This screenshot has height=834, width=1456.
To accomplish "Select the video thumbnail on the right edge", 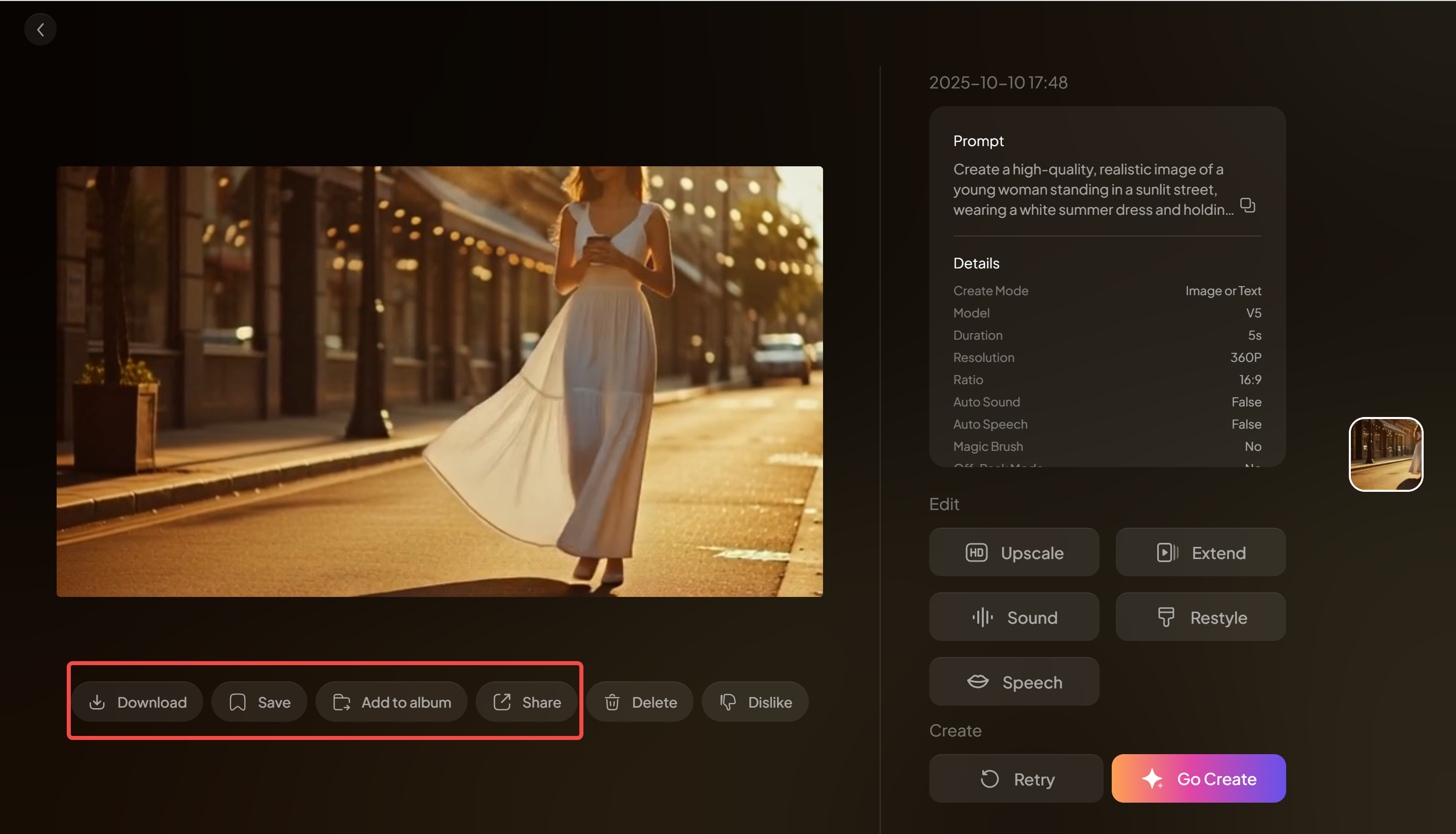I will [x=1386, y=454].
